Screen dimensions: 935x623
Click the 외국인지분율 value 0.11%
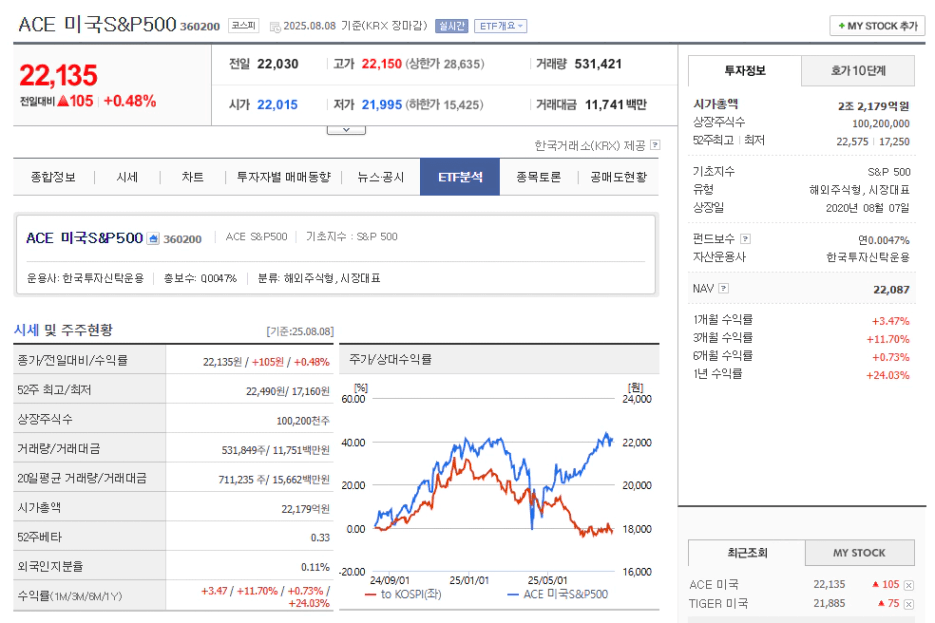click(x=315, y=567)
